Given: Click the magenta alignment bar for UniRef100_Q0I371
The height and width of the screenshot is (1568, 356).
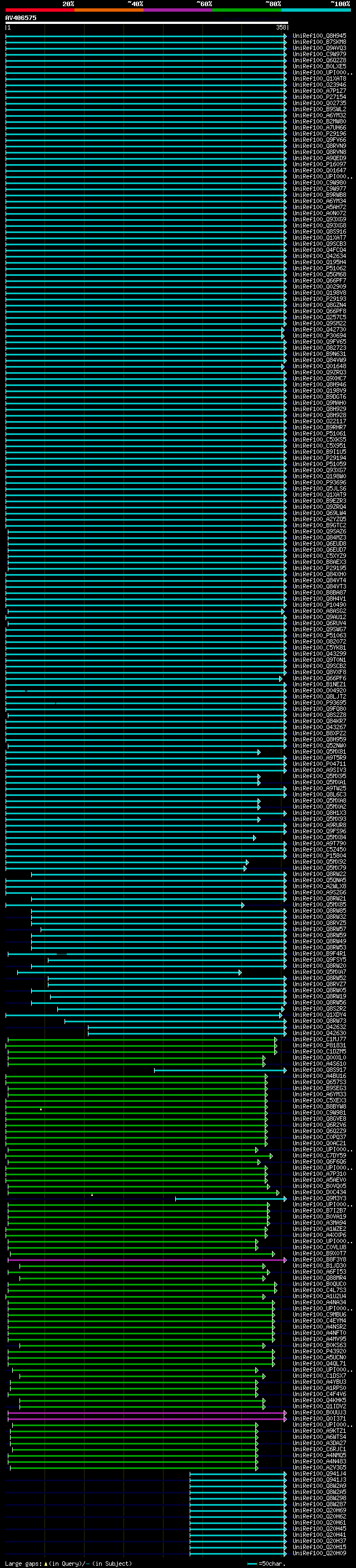Looking at the screenshot, I should pyautogui.click(x=147, y=1419).
